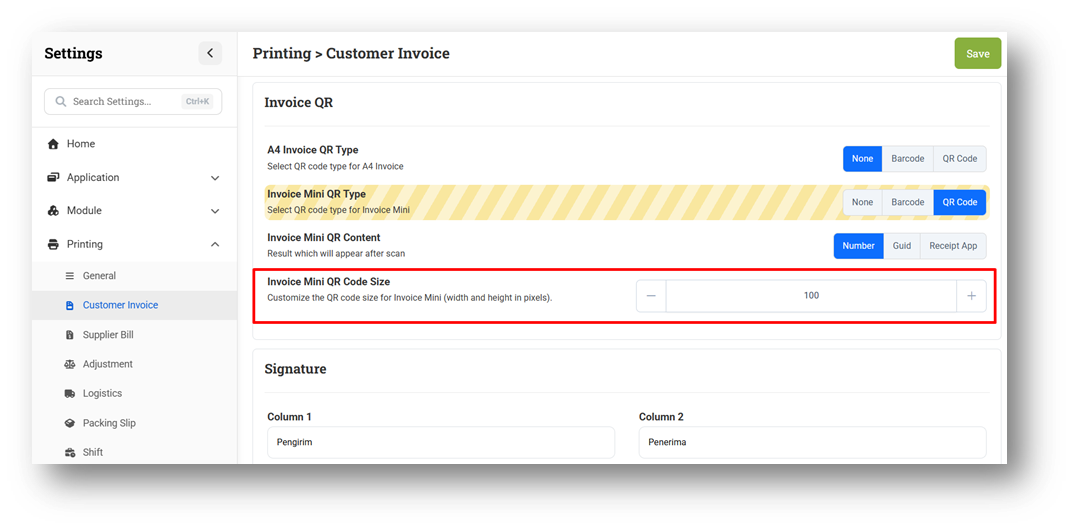The image size is (1072, 529).
Task: Select Receipt App as QR content
Action: pyautogui.click(x=952, y=246)
